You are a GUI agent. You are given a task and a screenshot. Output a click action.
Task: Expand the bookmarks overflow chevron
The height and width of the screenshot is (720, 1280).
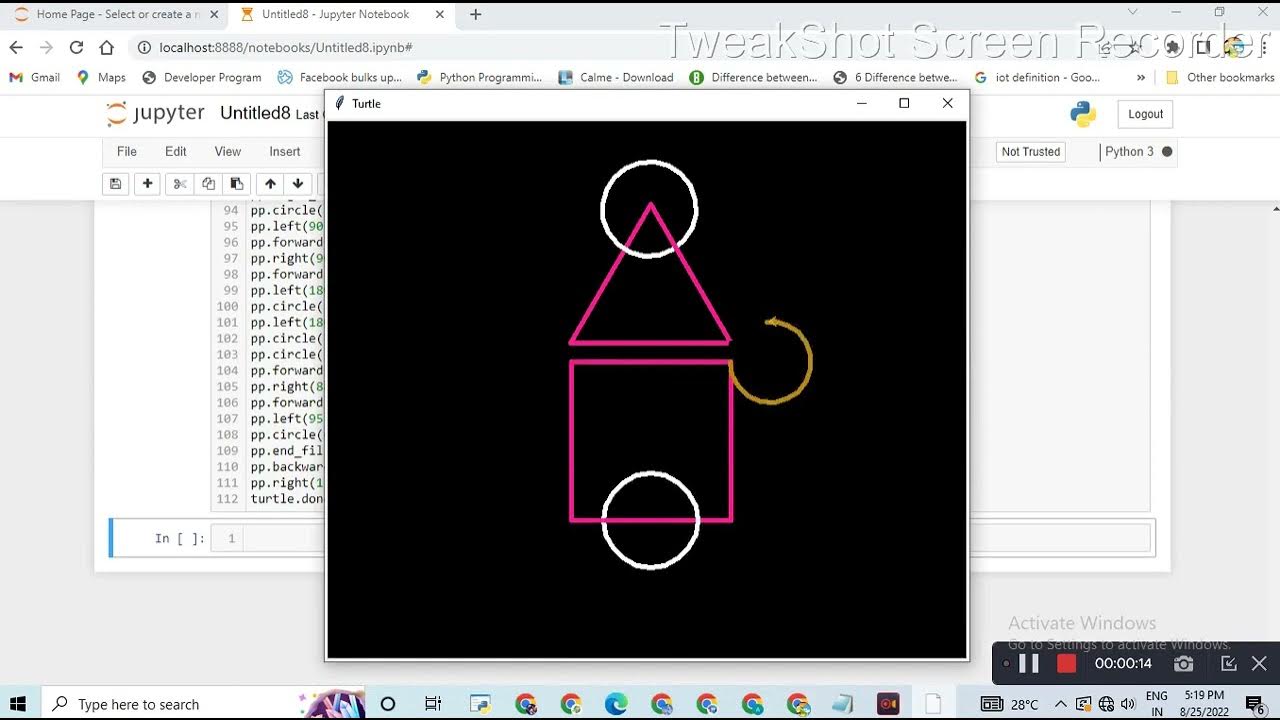click(1141, 77)
